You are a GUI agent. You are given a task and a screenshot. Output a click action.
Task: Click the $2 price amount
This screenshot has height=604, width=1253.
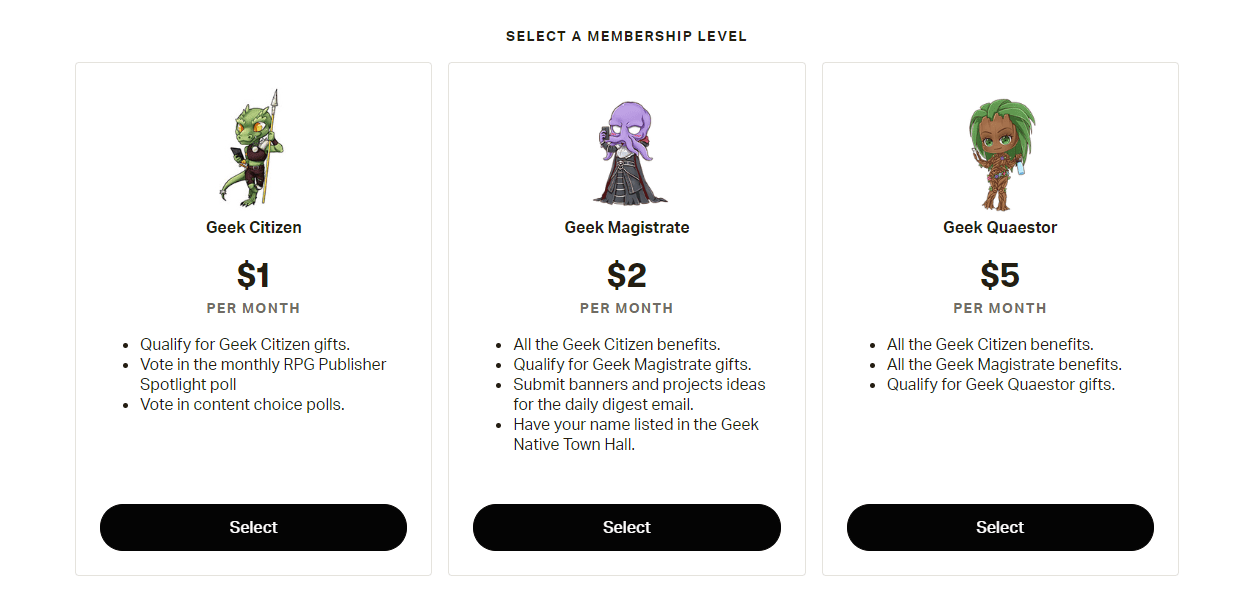627,275
